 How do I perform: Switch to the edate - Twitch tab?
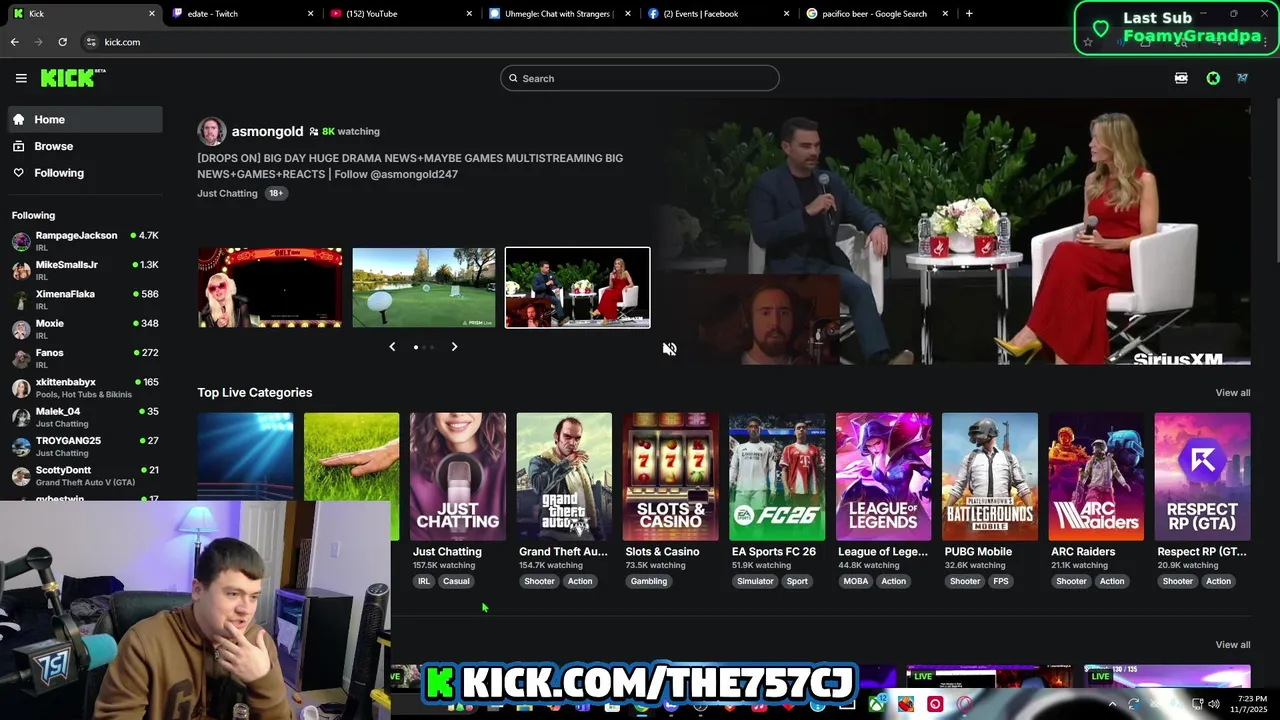coord(242,14)
